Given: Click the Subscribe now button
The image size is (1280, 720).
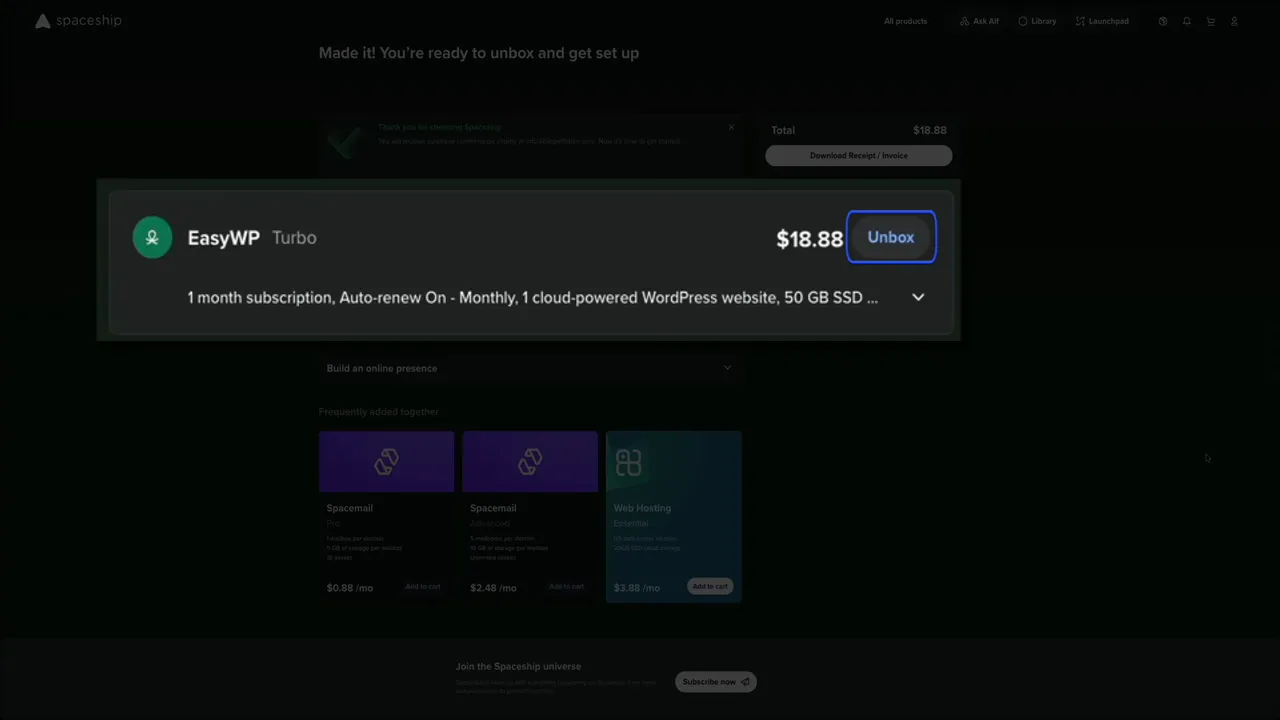Looking at the screenshot, I should 716,682.
